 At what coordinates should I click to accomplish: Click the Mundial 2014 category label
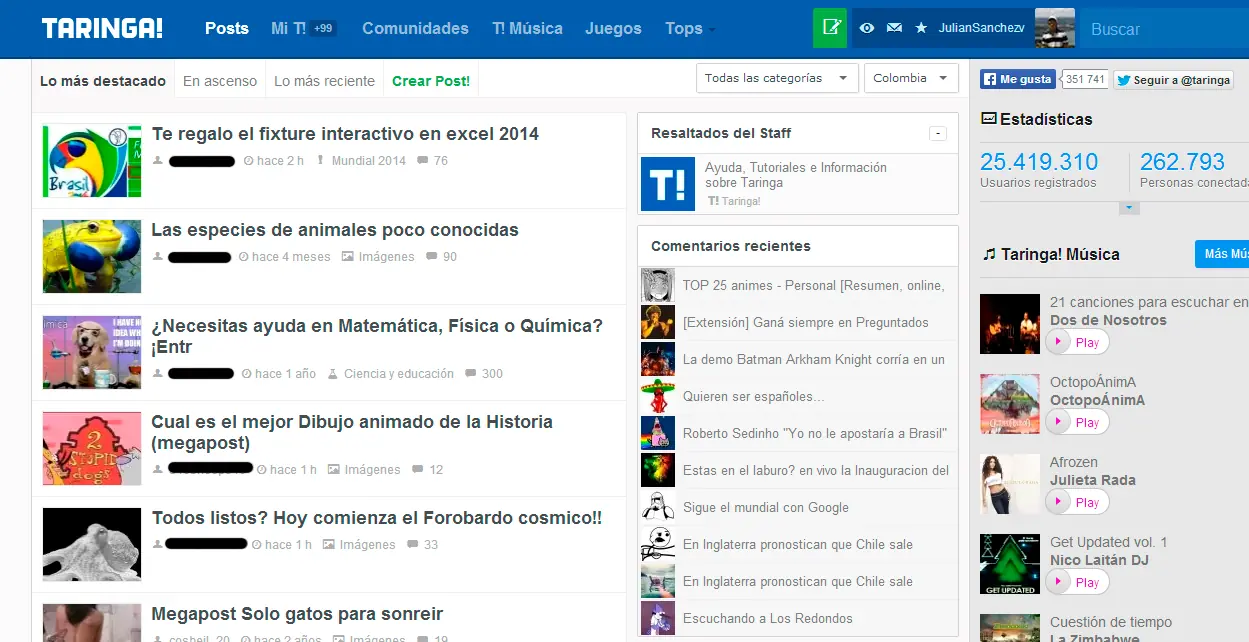(x=369, y=160)
